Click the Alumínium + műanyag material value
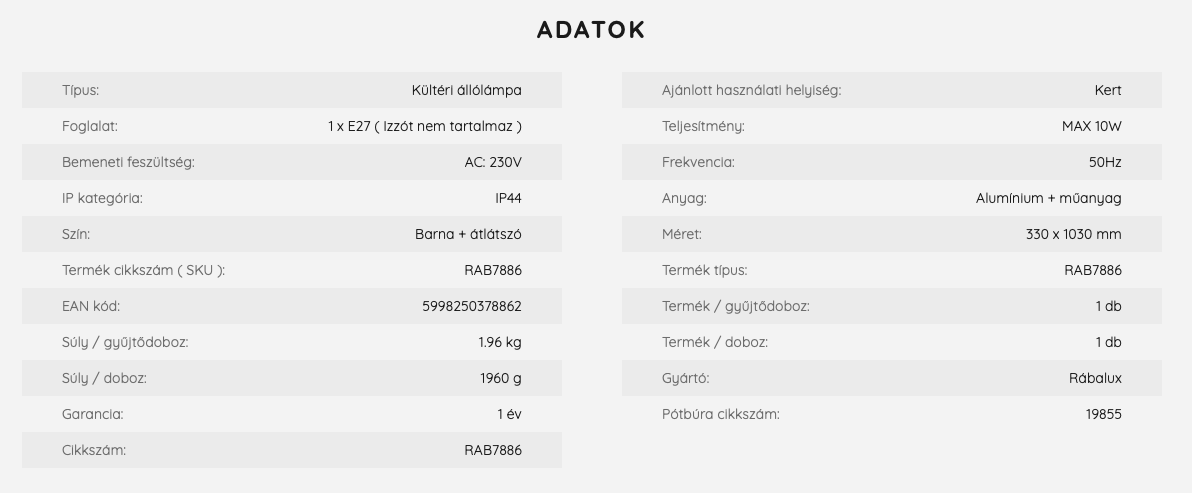The height and width of the screenshot is (493, 1192). (x=1048, y=198)
